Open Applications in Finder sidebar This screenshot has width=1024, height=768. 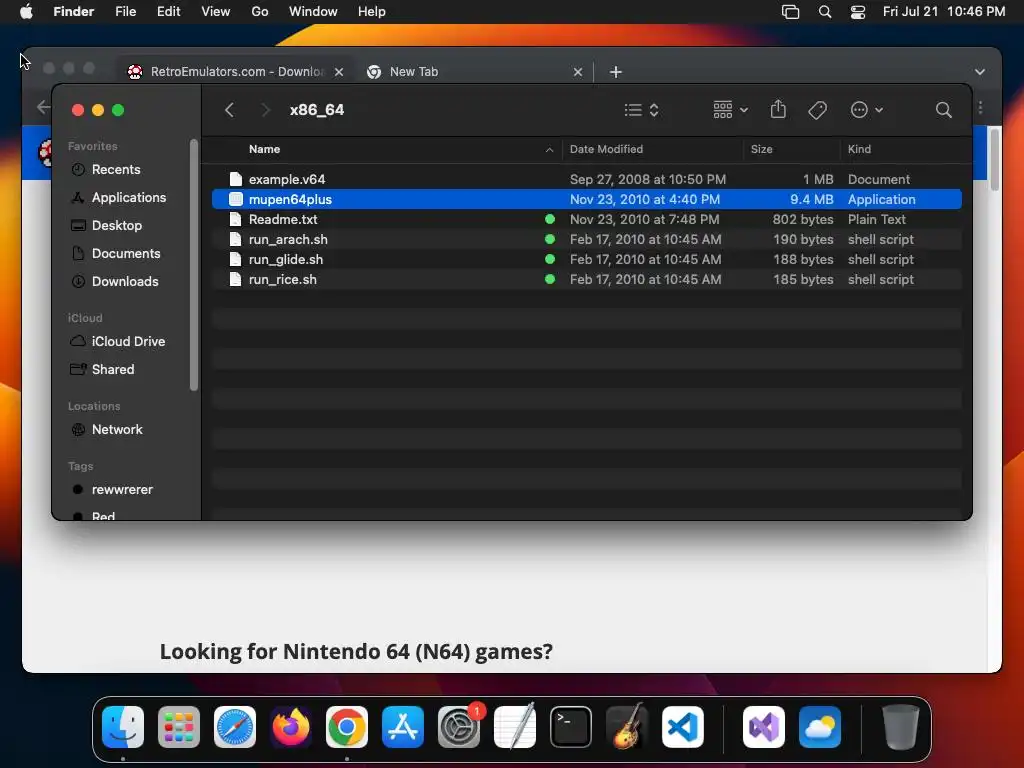(x=129, y=197)
